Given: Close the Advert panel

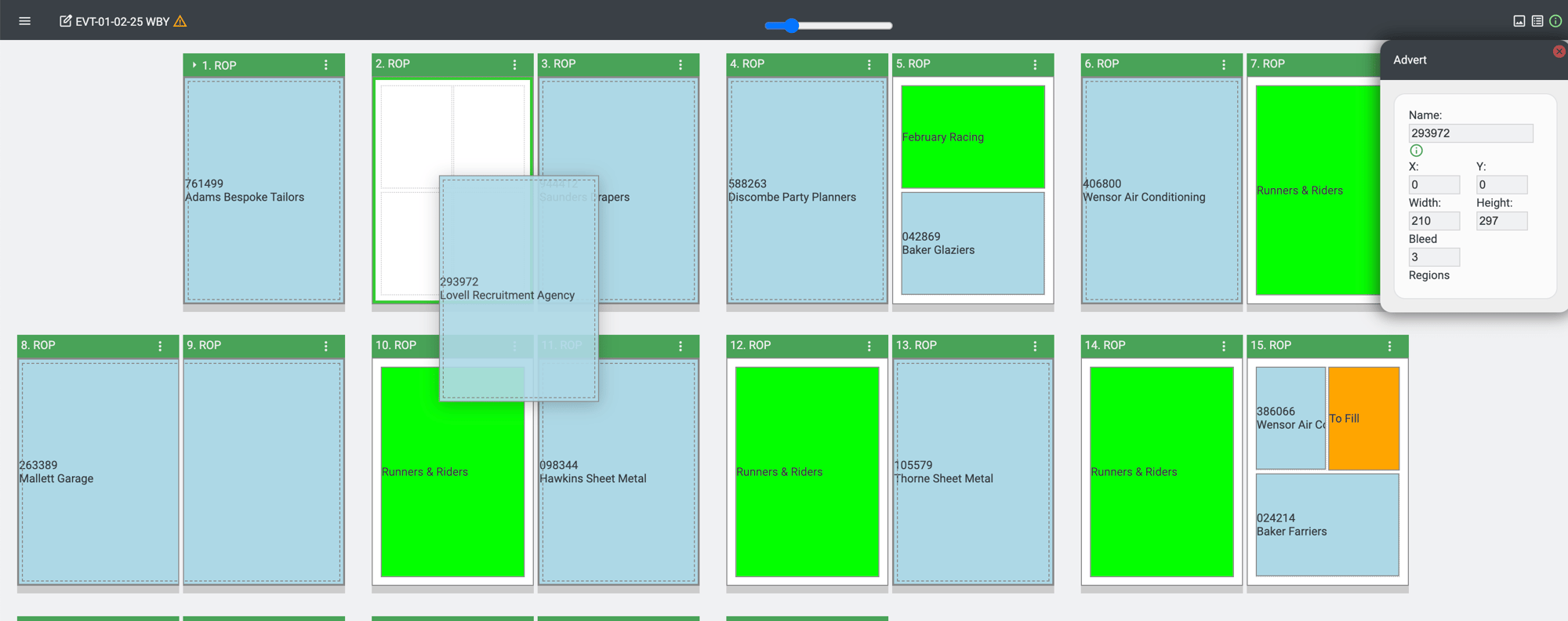Looking at the screenshot, I should 1559,51.
